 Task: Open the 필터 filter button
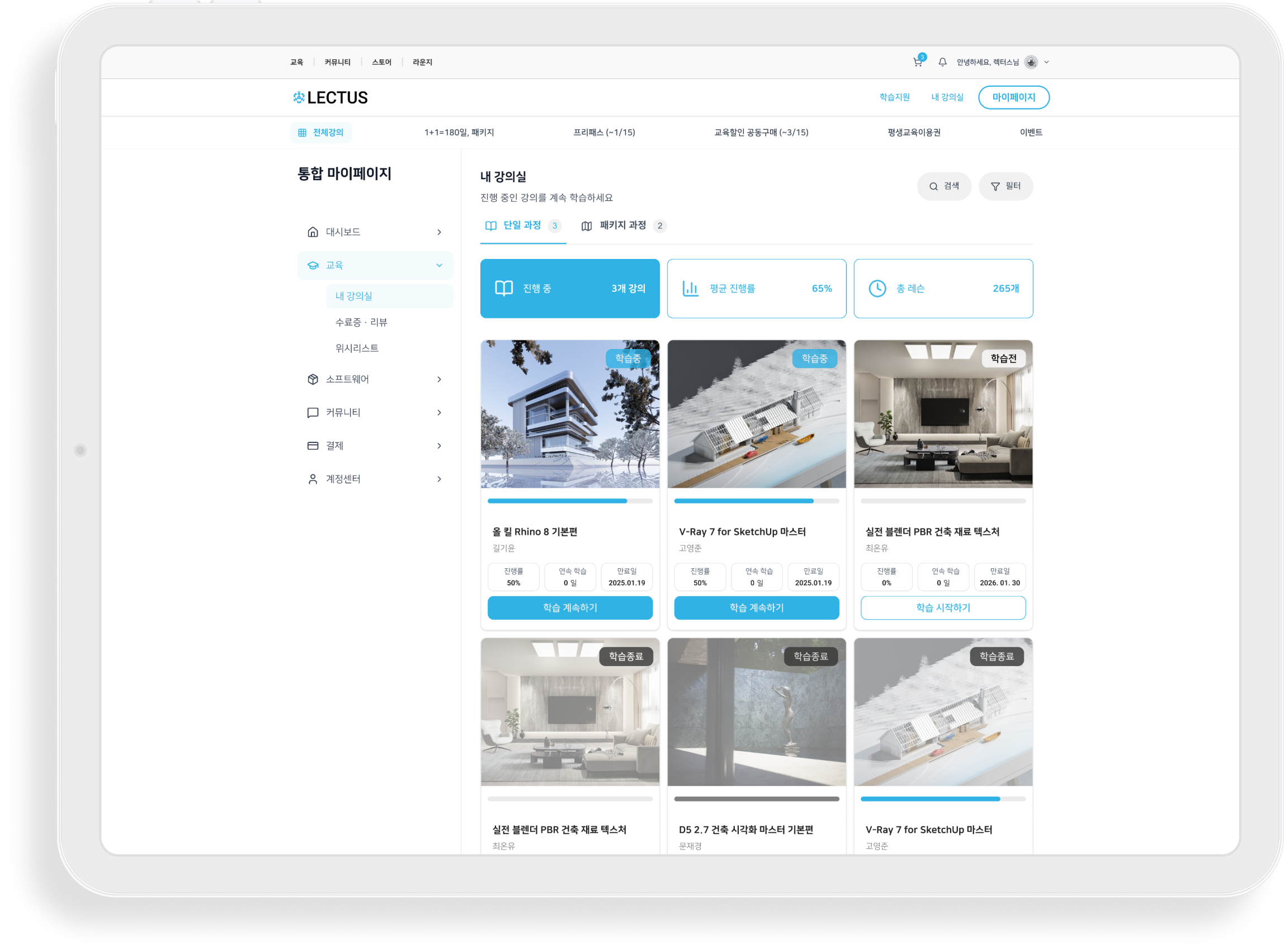coord(1005,186)
